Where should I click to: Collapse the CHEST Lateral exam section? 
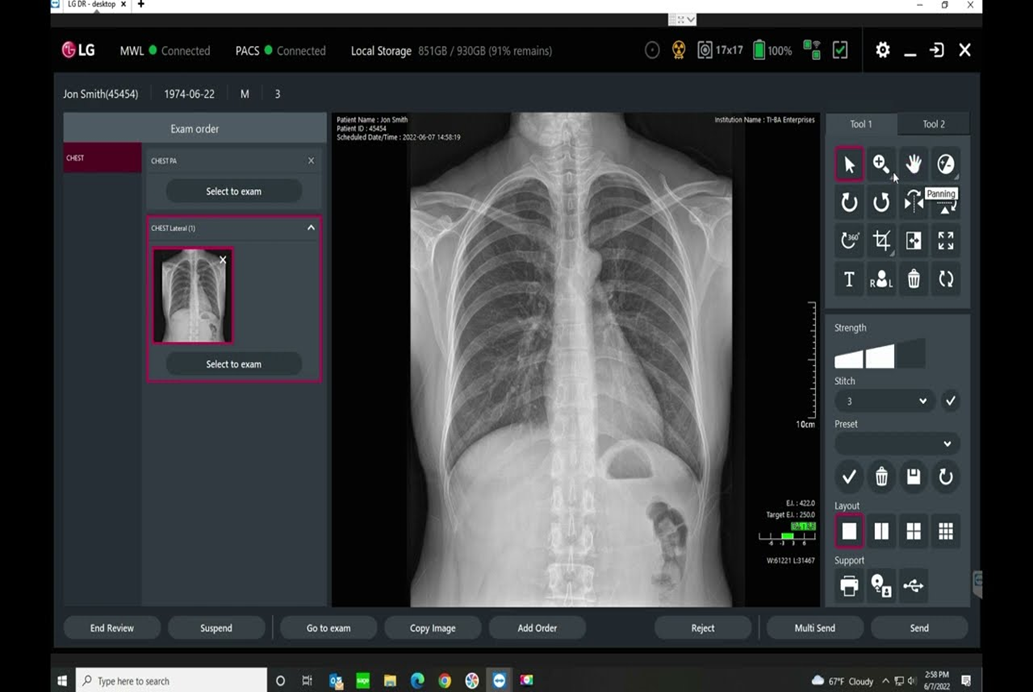tap(310, 228)
